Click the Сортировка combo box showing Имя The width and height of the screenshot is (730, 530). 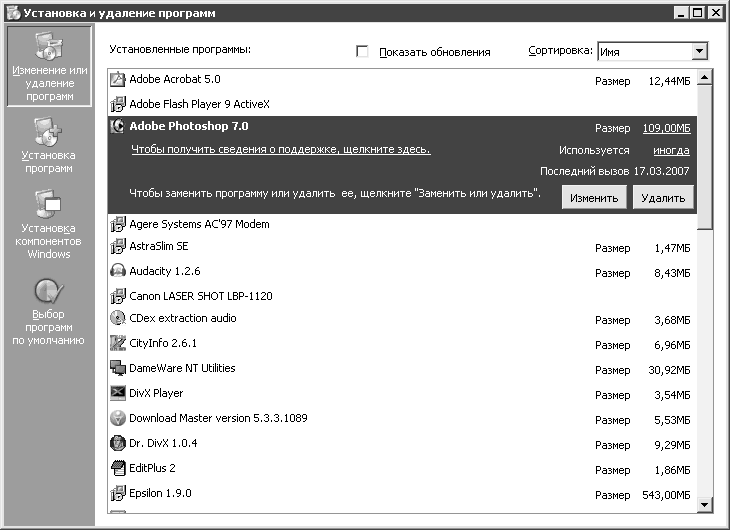pyautogui.click(x=652, y=51)
